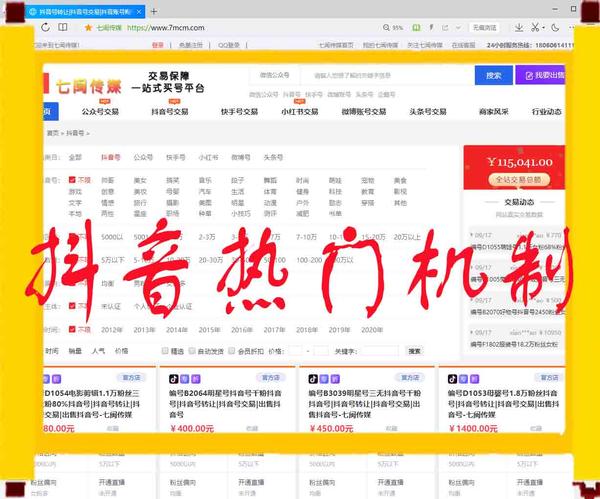
Task: Click the blue 搜索 search button
Action: (494, 75)
